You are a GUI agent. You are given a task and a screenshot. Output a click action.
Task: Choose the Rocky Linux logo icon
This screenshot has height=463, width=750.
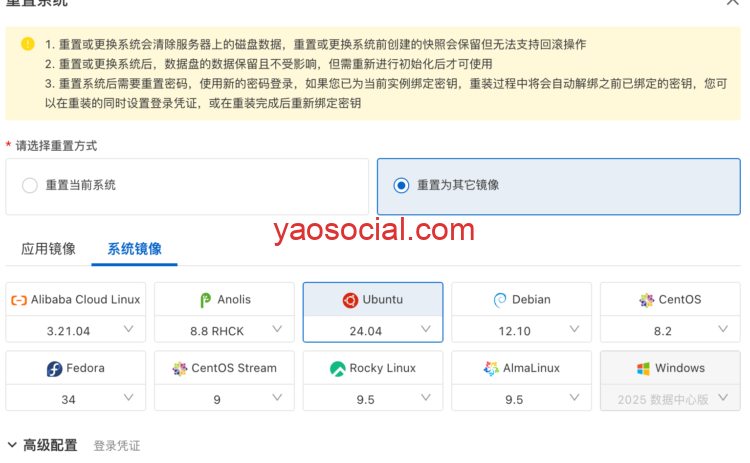point(338,369)
